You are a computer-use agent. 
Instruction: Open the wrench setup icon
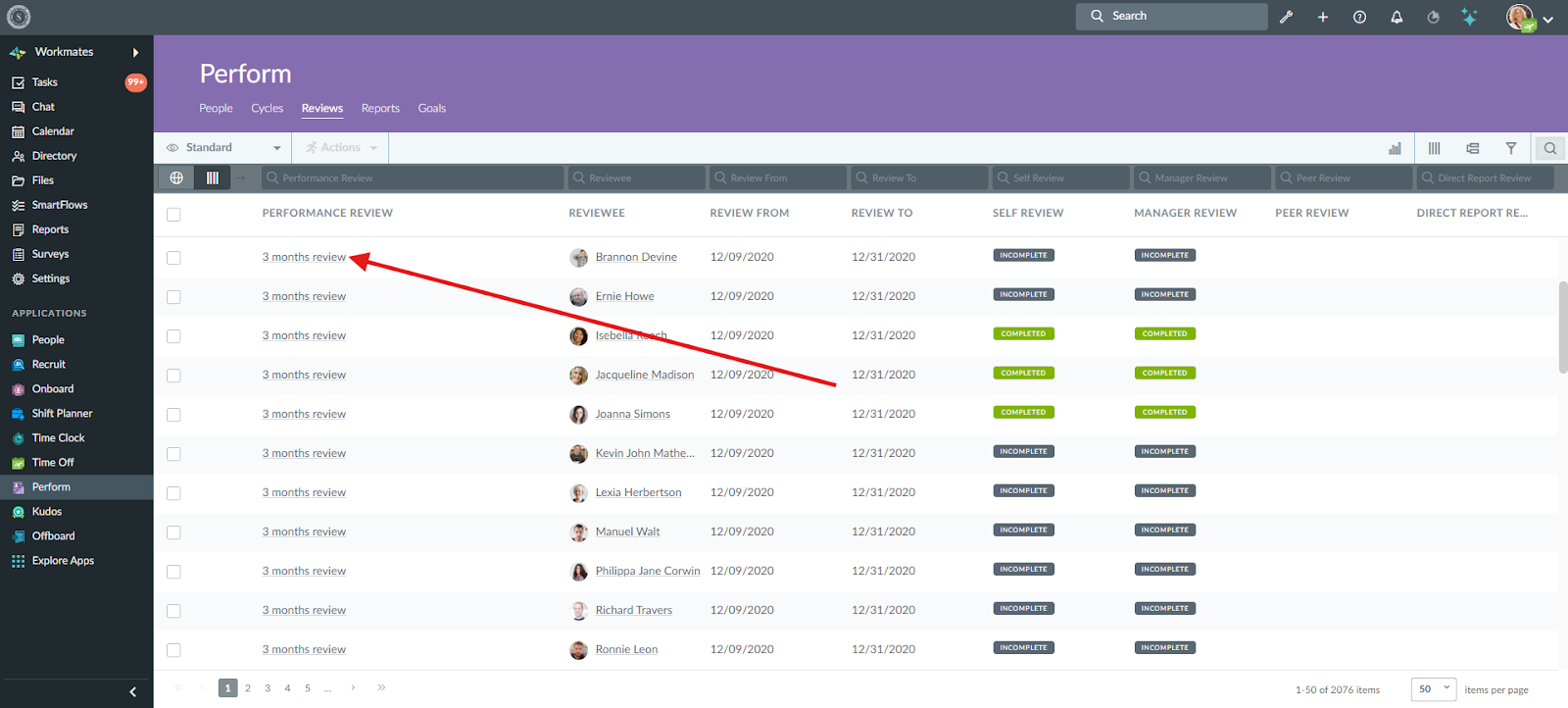1286,17
